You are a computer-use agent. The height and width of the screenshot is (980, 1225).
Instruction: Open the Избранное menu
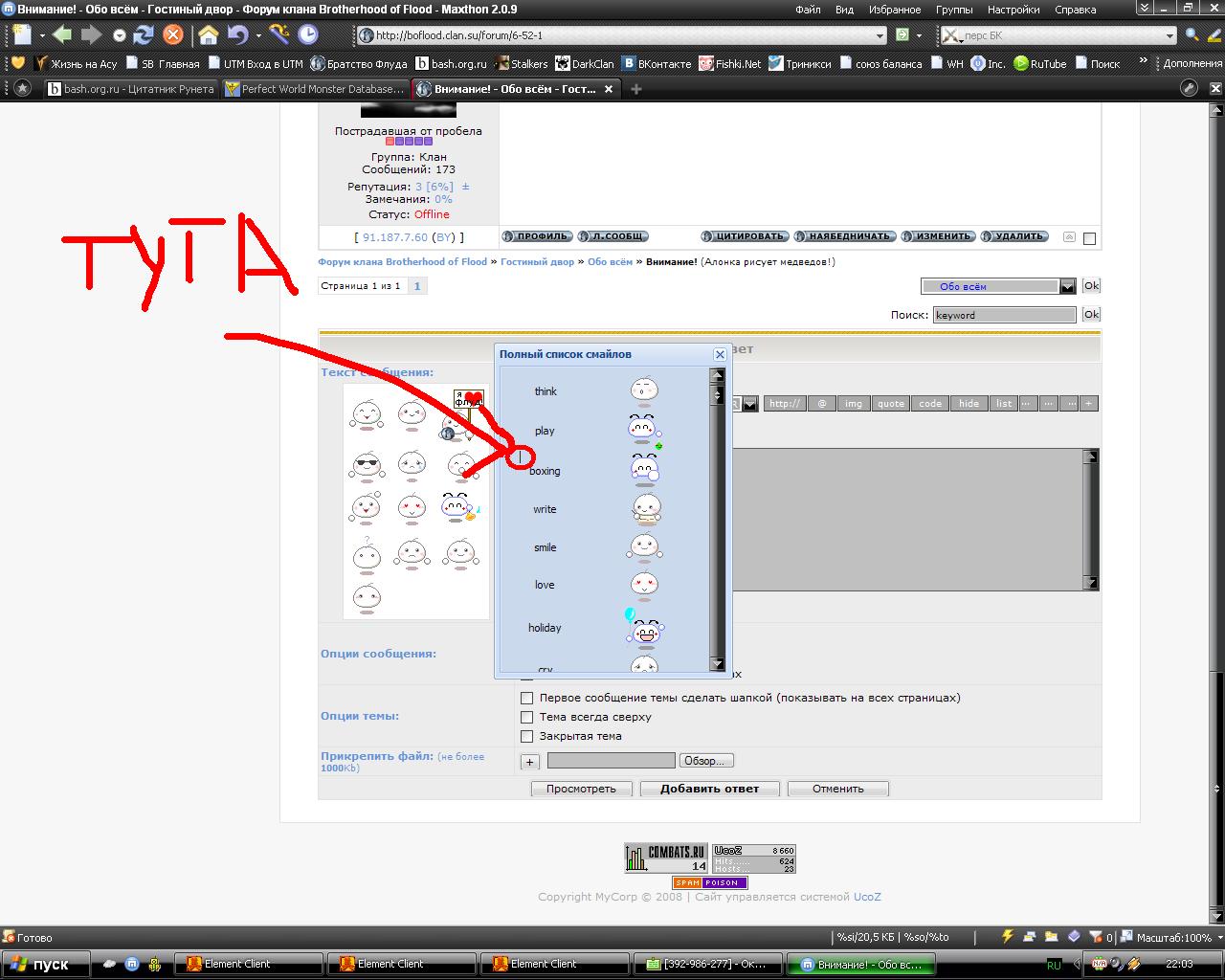895,10
